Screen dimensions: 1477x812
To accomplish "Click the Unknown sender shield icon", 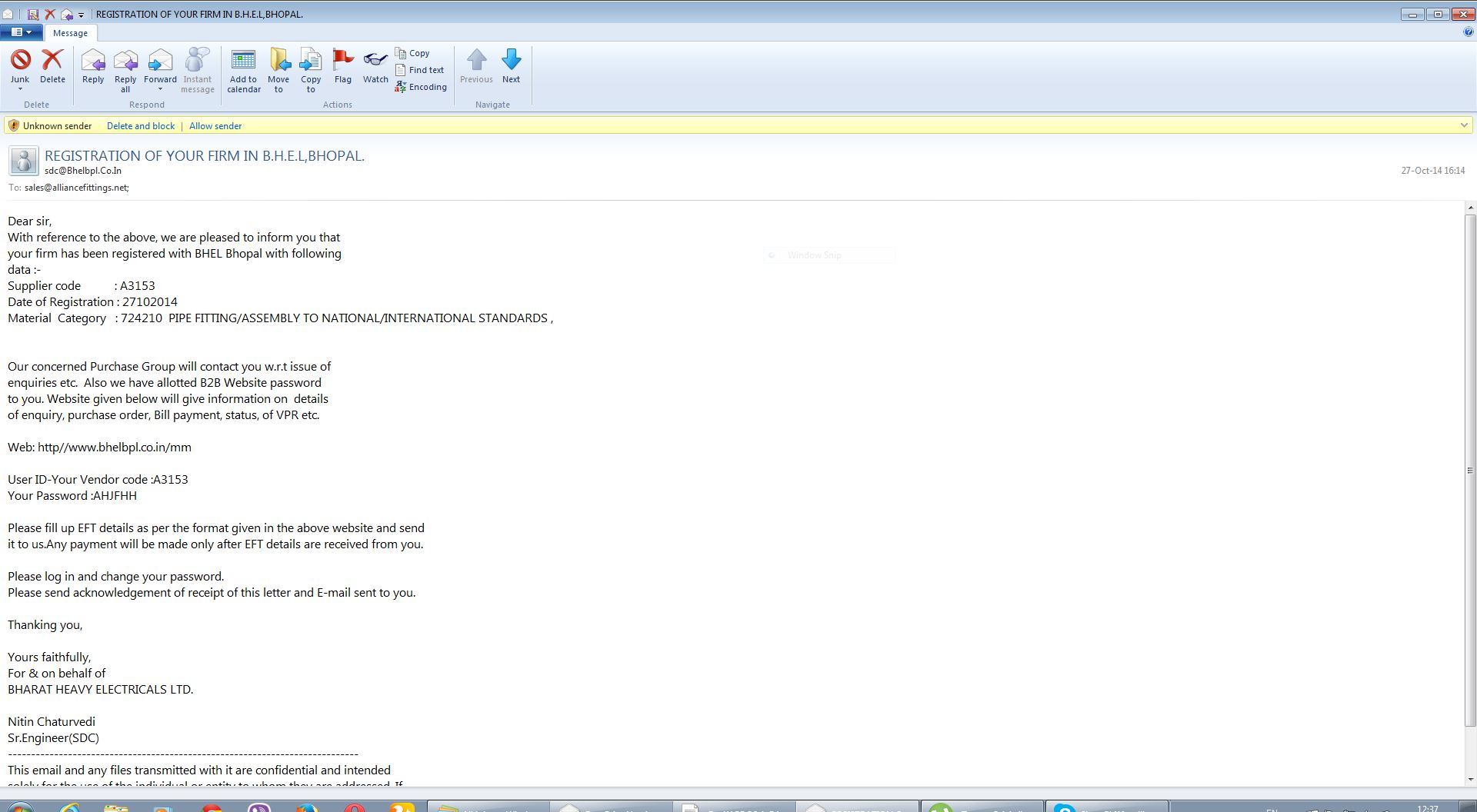I will click(x=14, y=125).
